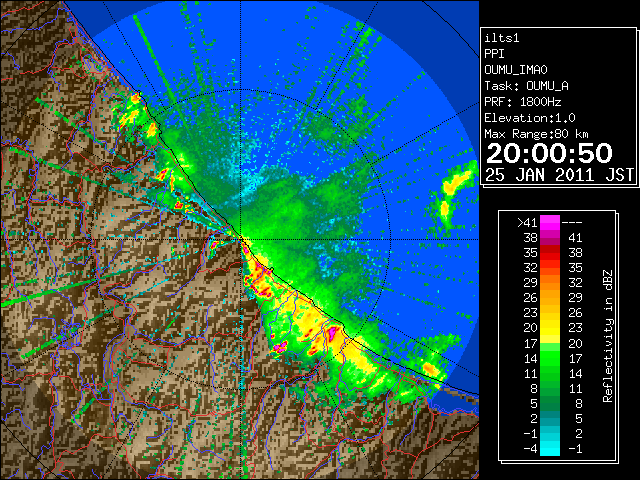Click the 'Task: OUMU_A' line
640x480 pixels.
[x=527, y=86]
